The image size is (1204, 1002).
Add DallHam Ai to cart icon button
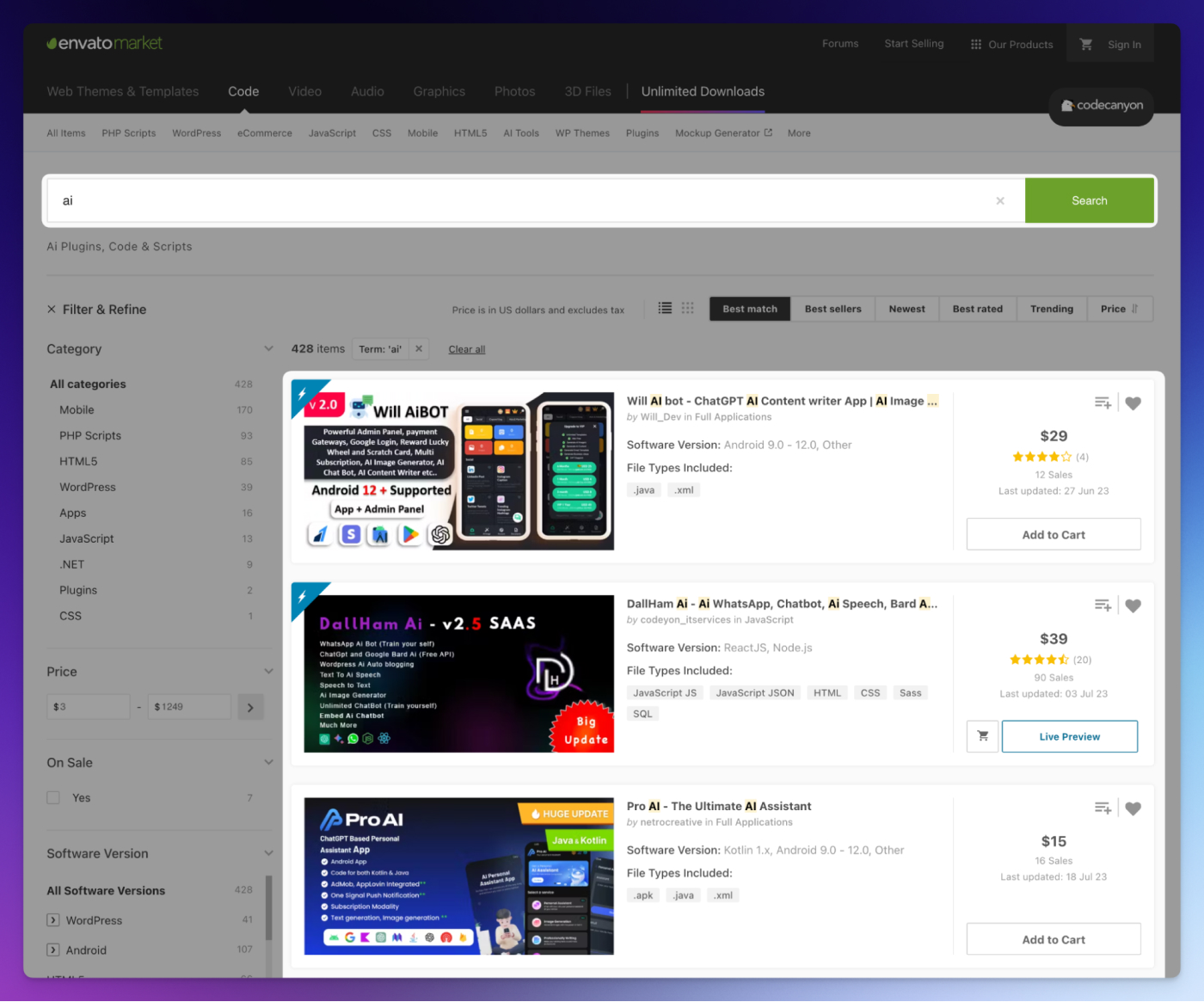(x=982, y=736)
